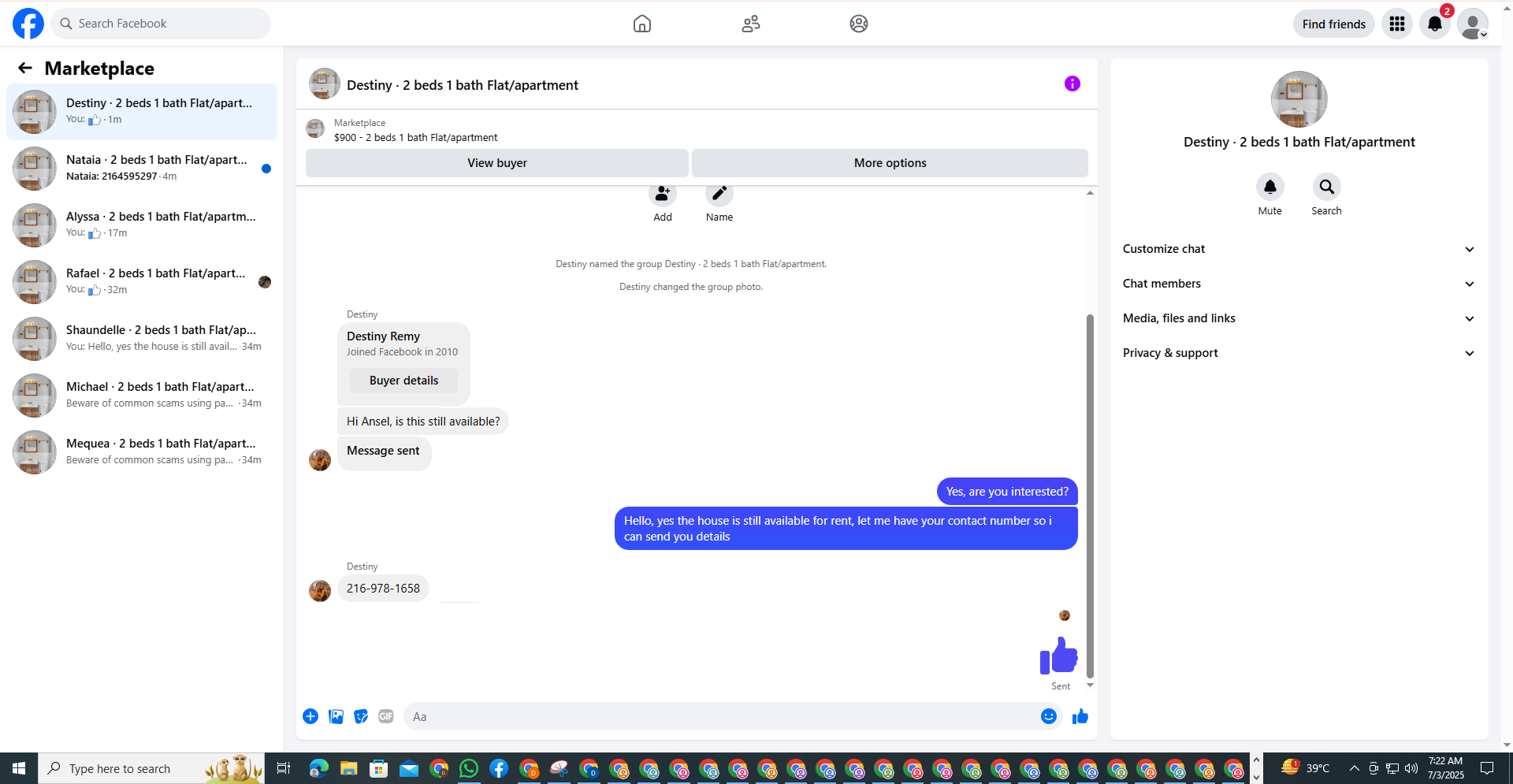The width and height of the screenshot is (1513, 784).
Task: Open the account profile menu
Action: pos(1473,24)
